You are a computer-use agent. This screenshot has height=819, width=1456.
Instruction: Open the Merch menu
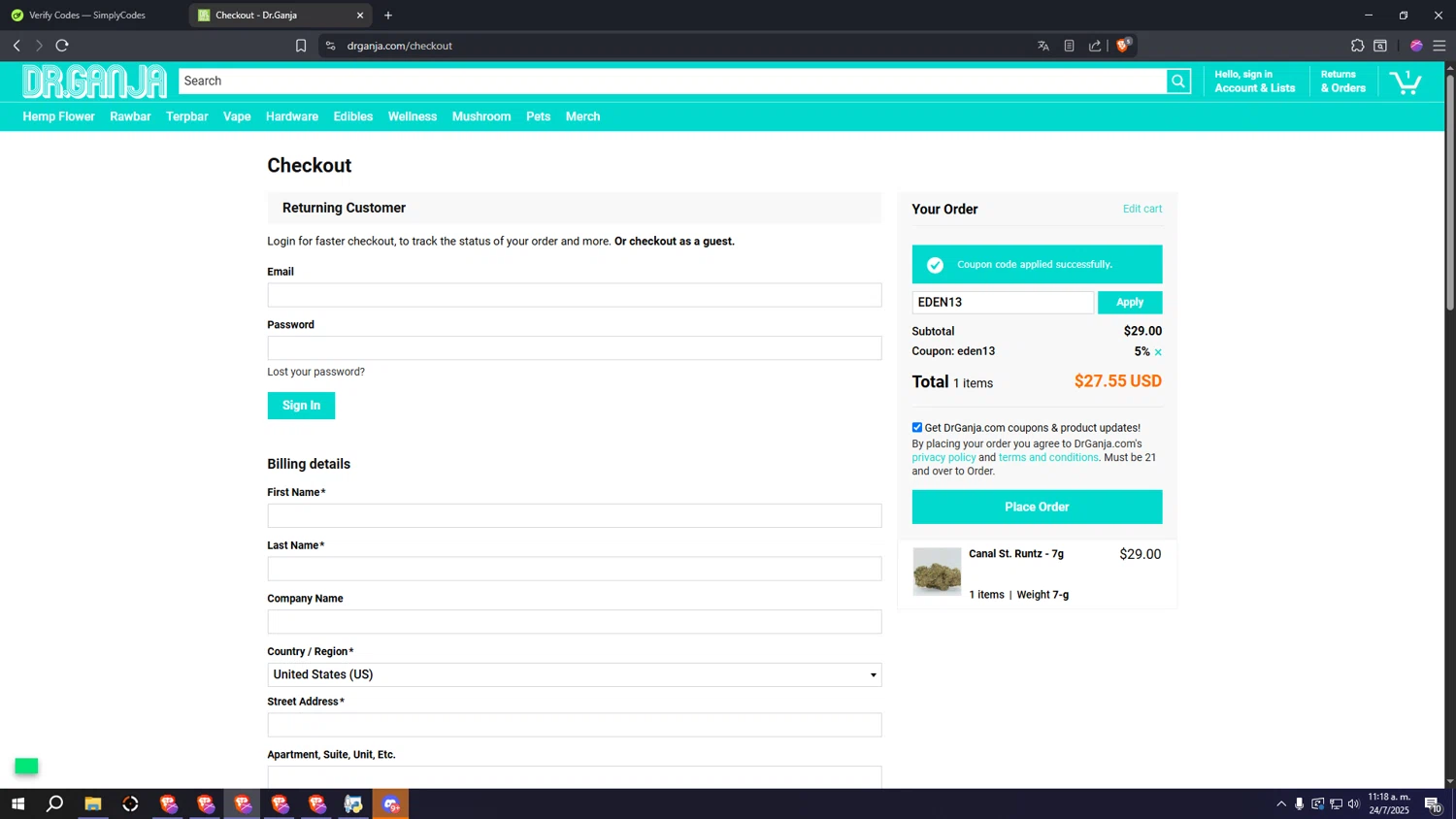click(x=583, y=116)
